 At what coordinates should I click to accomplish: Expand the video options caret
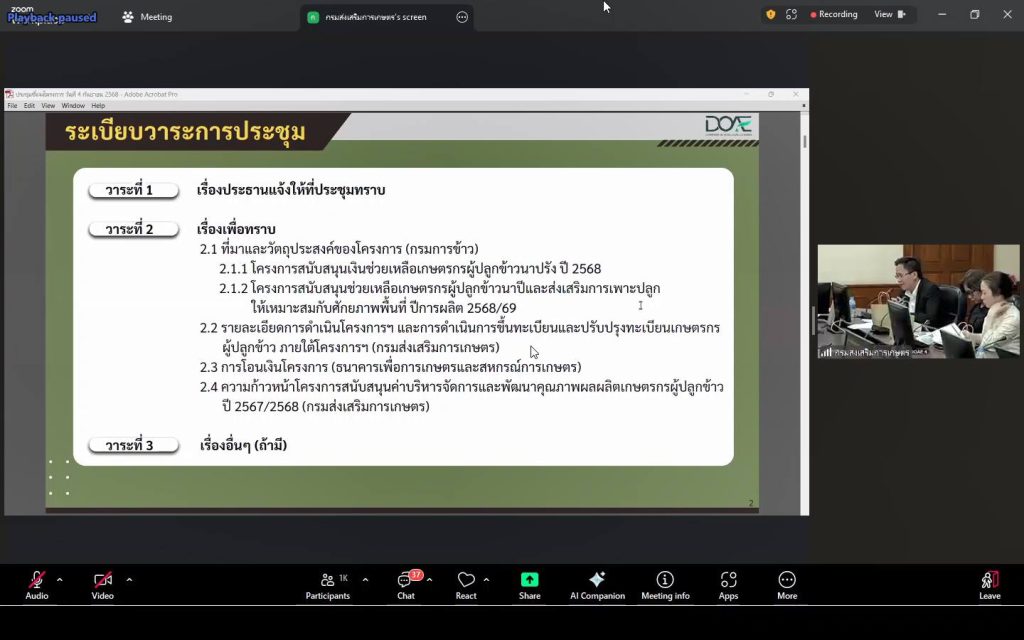129,580
